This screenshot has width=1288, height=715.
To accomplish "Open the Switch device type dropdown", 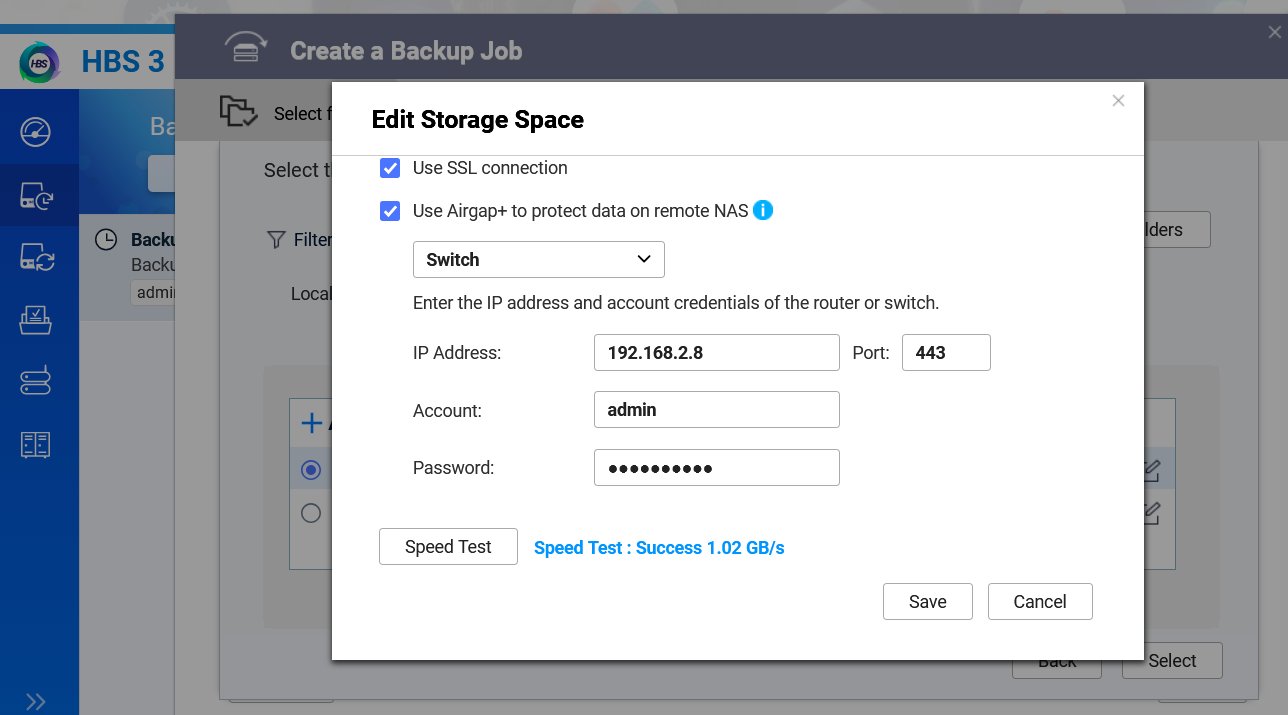I will coord(538,260).
